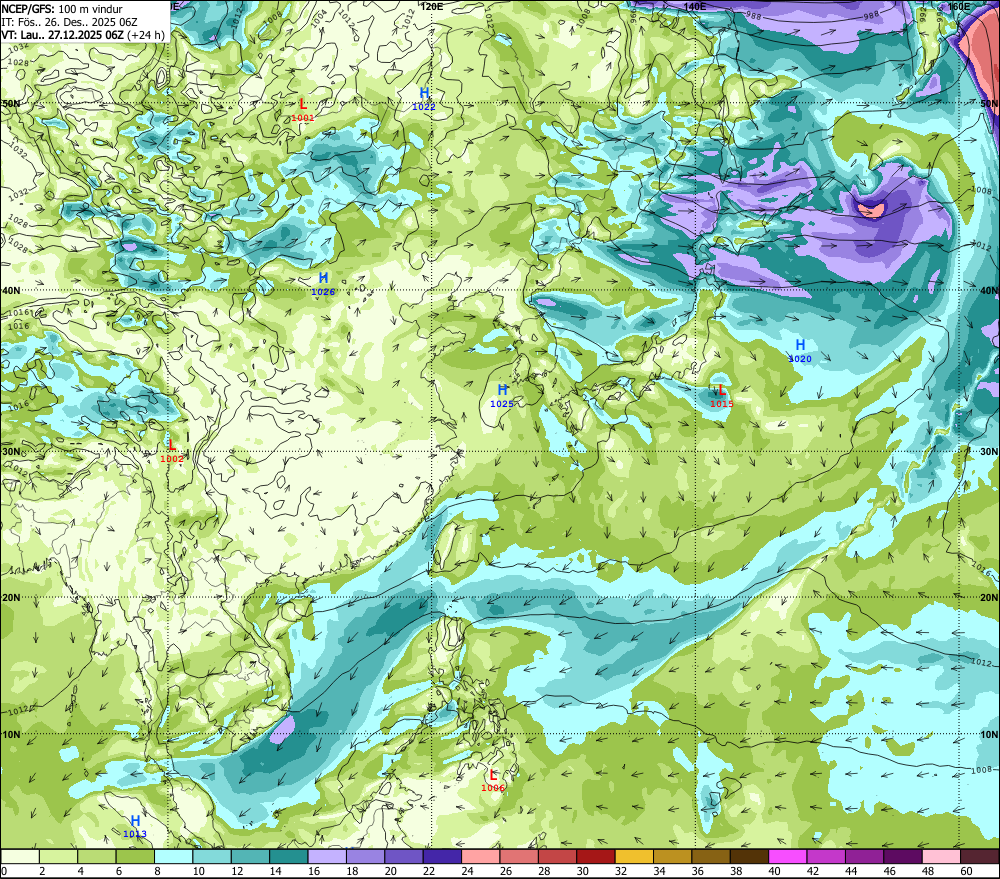This screenshot has height=879, width=1000.
Task: Click the blue H marker labeled 1013
Action: coord(135,821)
